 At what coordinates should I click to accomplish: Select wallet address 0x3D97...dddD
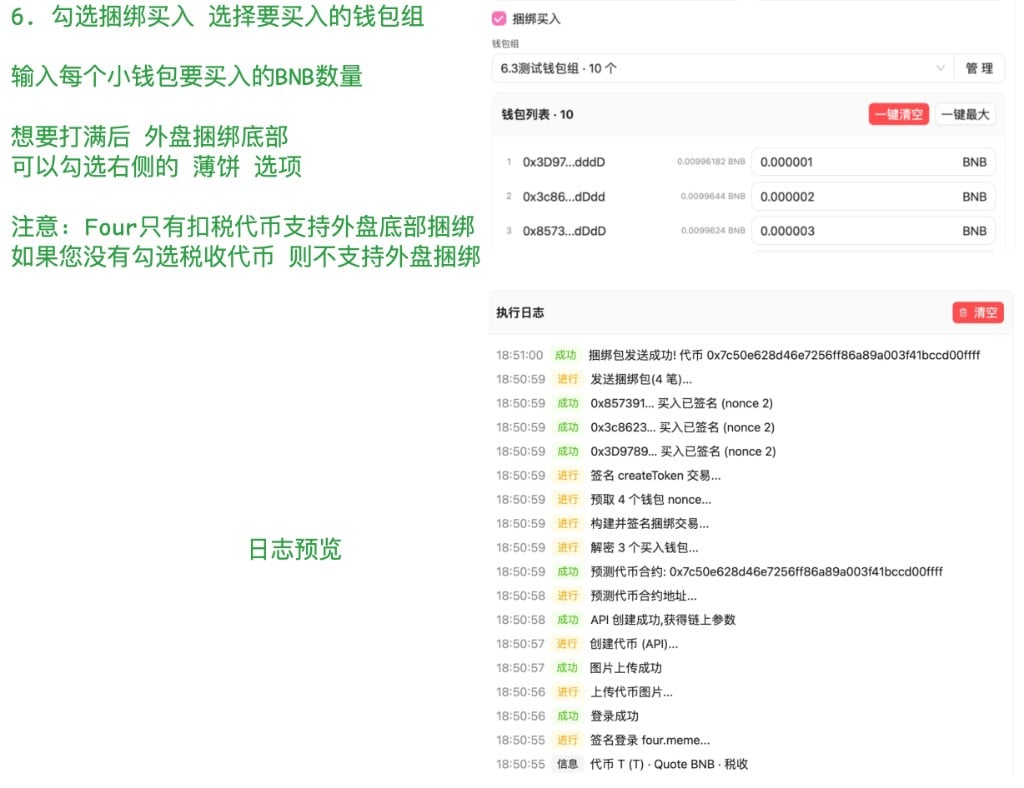[x=564, y=162]
